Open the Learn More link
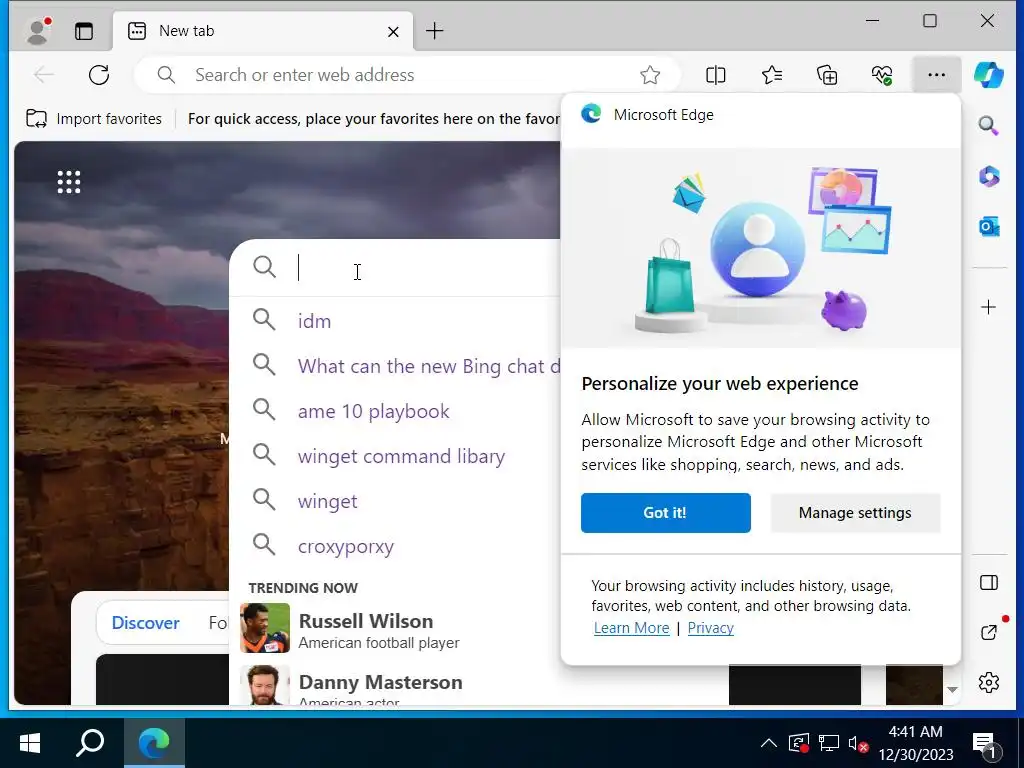The height and width of the screenshot is (768, 1024). [632, 628]
